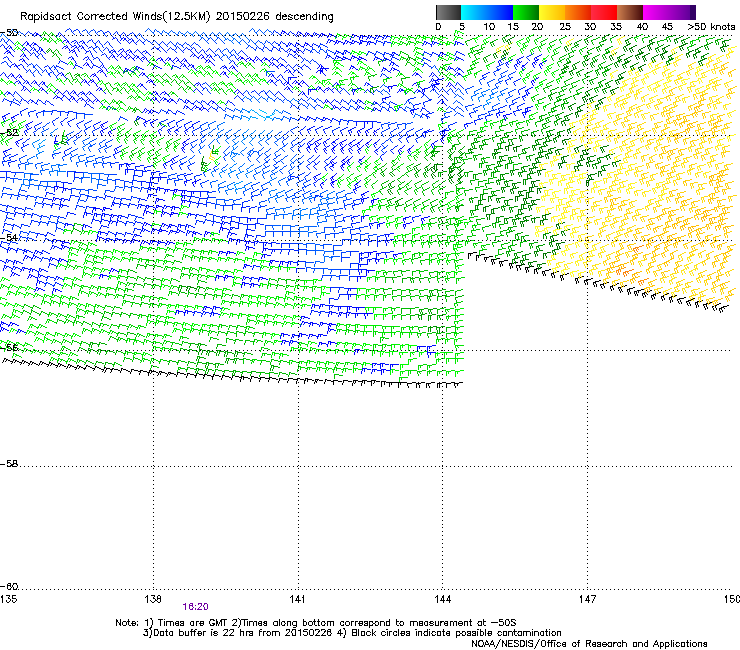Click the '-60' latitude axis label
This screenshot has height=650, width=740.
tap(9, 587)
